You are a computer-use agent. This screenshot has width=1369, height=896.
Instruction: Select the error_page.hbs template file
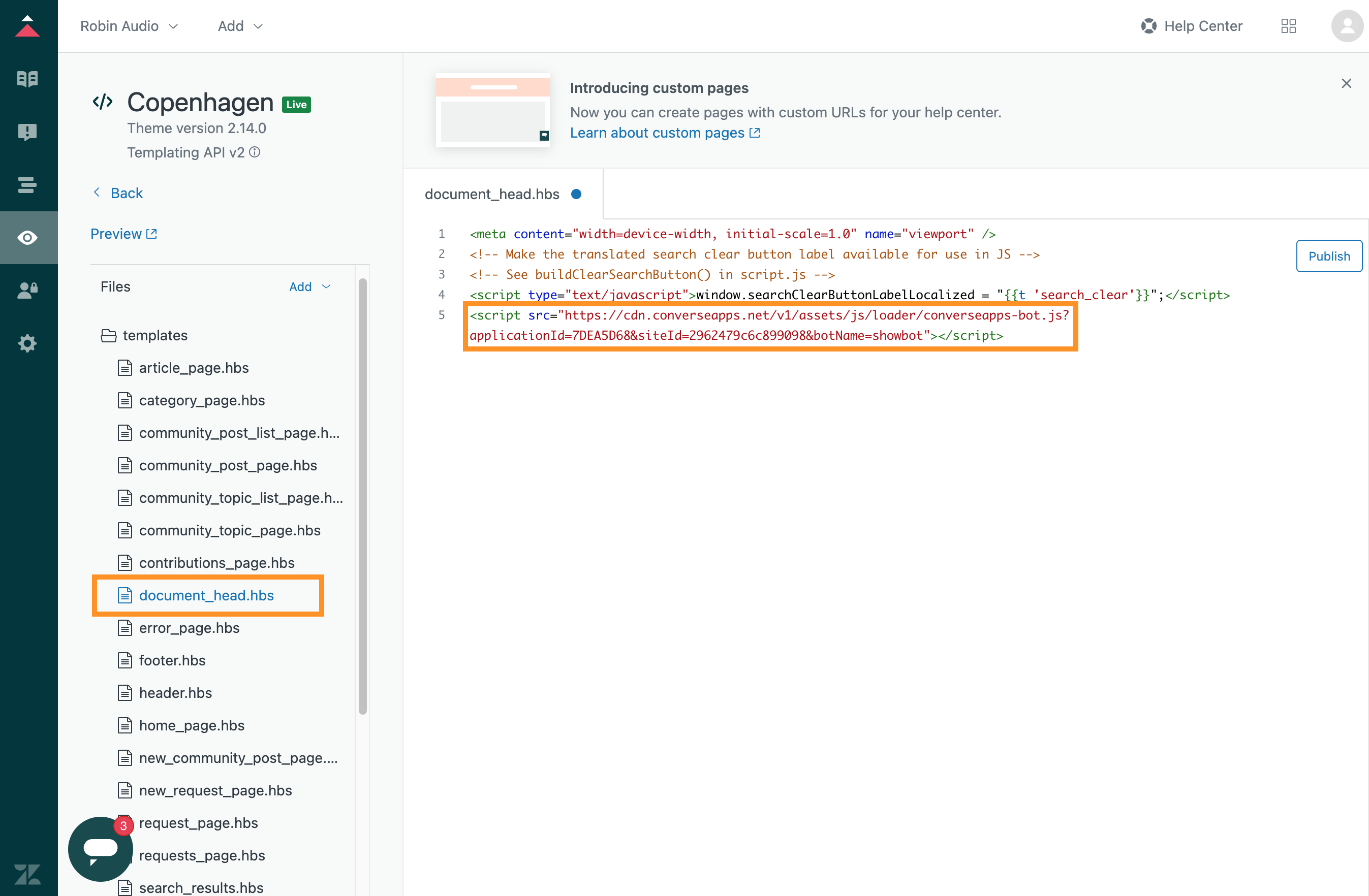tap(190, 627)
